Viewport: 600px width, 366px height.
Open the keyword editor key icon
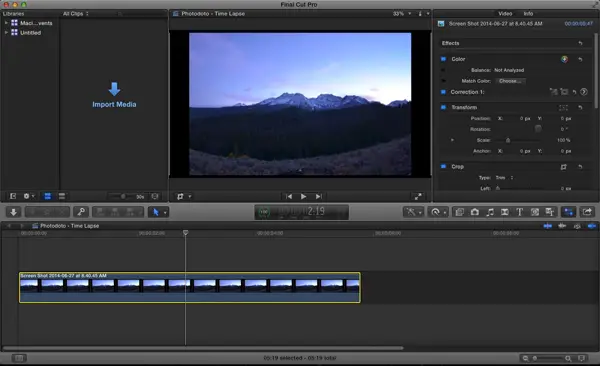pyautogui.click(x=81, y=212)
